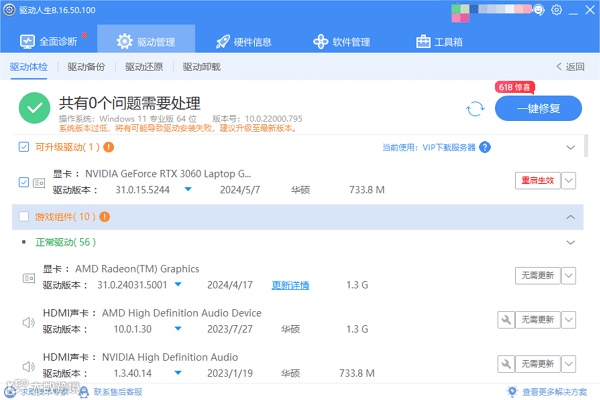
Task: Click the lightbulb icon beside 查看更多解决方案
Action: pyautogui.click(x=512, y=392)
